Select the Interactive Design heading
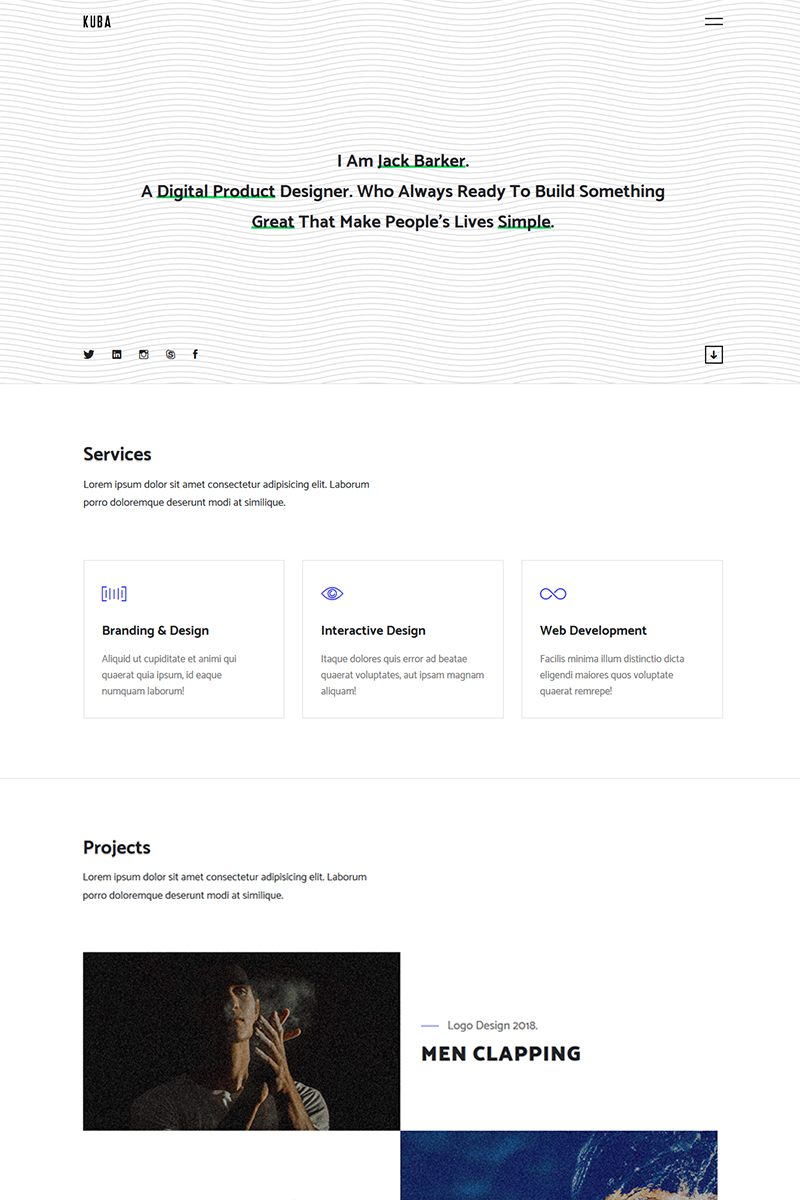Viewport: 800px width, 1200px height. [x=373, y=631]
